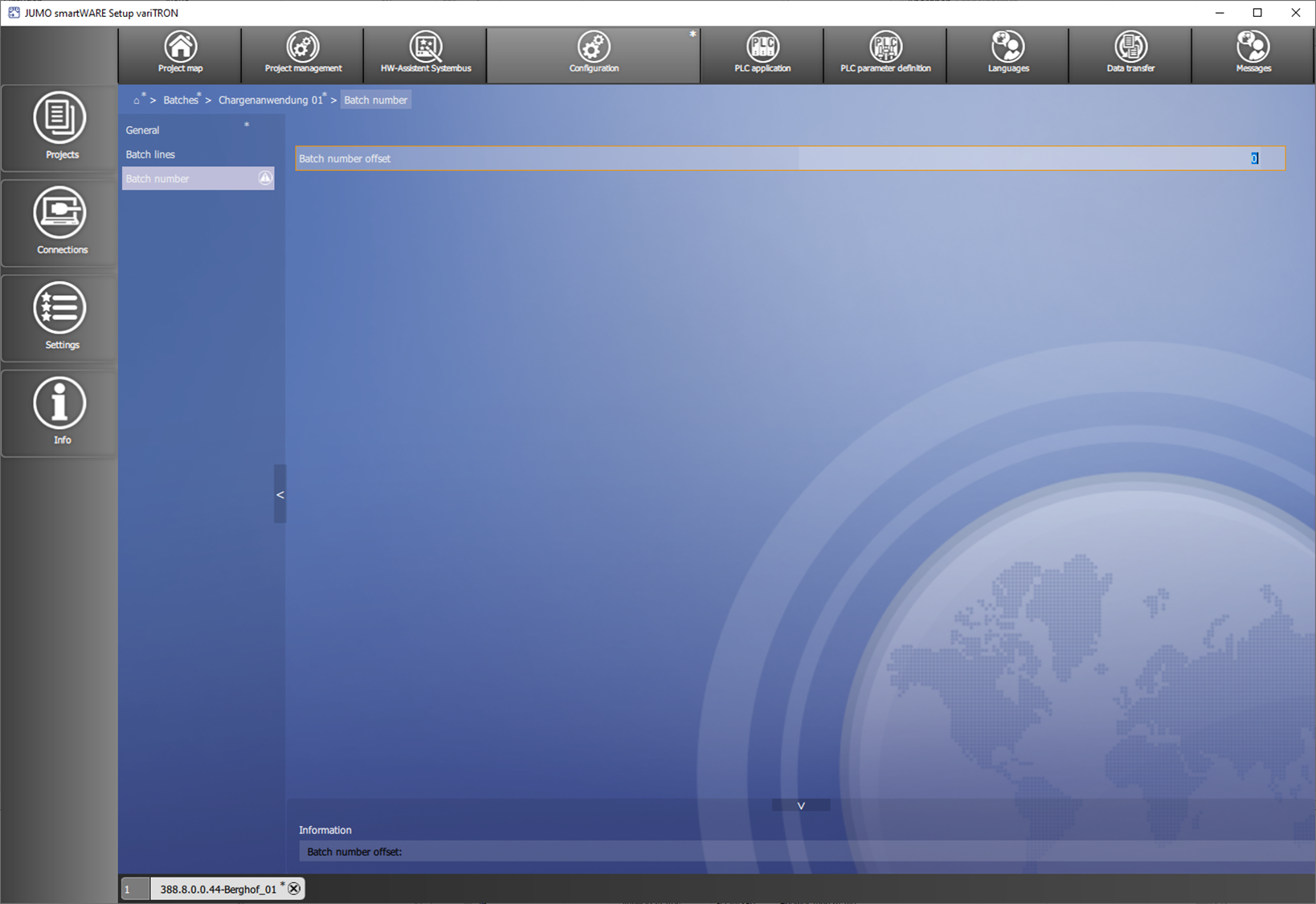1316x904 pixels.
Task: Close the 388.8.0.0.44-Berghof_01 project tab
Action: coord(294,889)
